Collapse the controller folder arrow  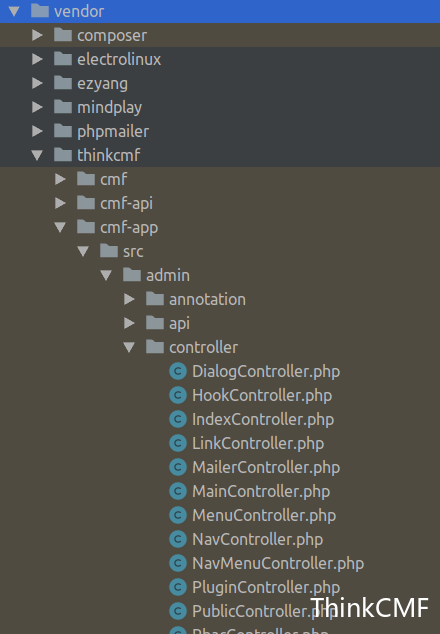coord(129,347)
